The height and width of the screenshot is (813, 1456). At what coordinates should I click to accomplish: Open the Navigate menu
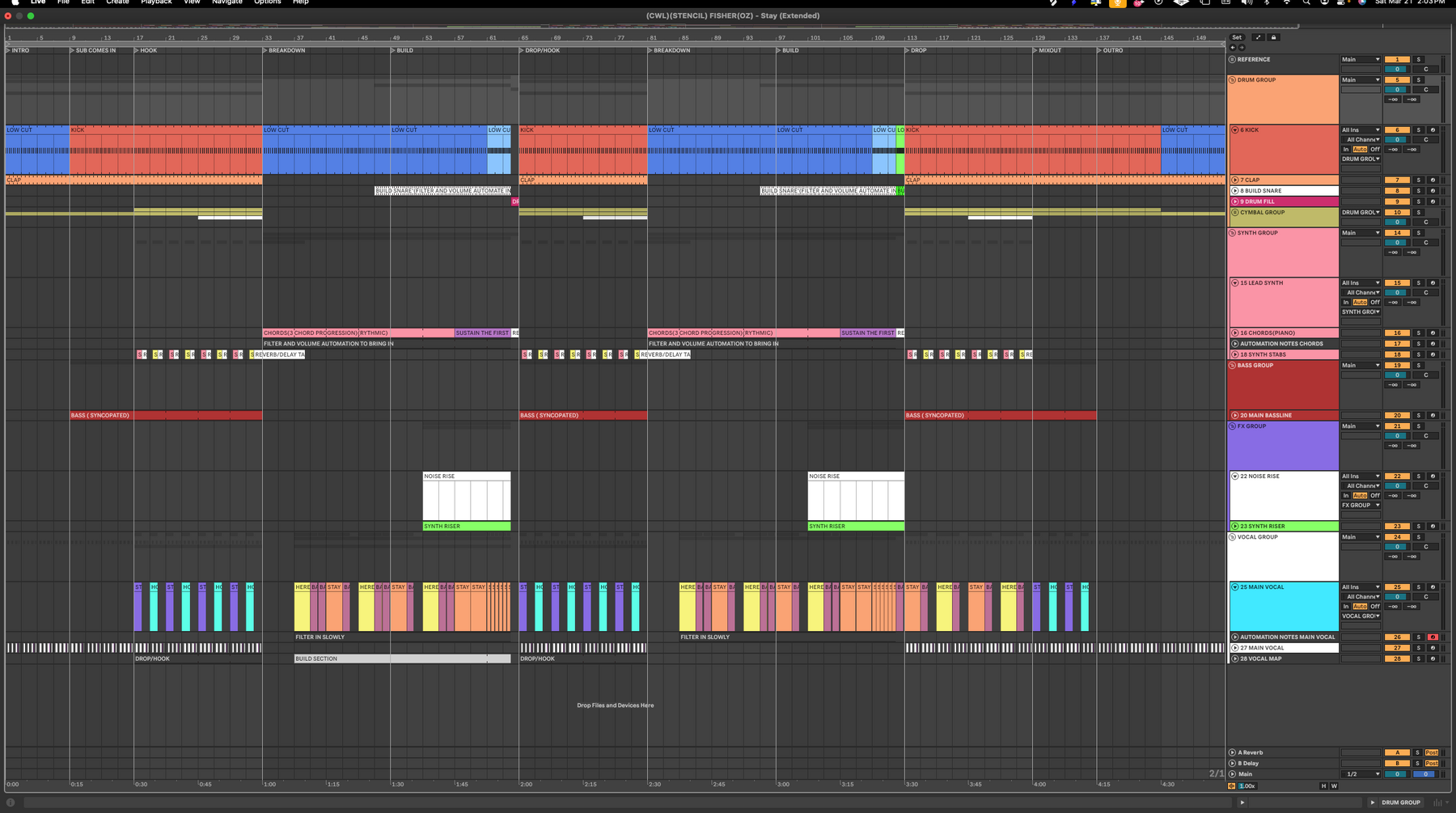click(x=227, y=2)
